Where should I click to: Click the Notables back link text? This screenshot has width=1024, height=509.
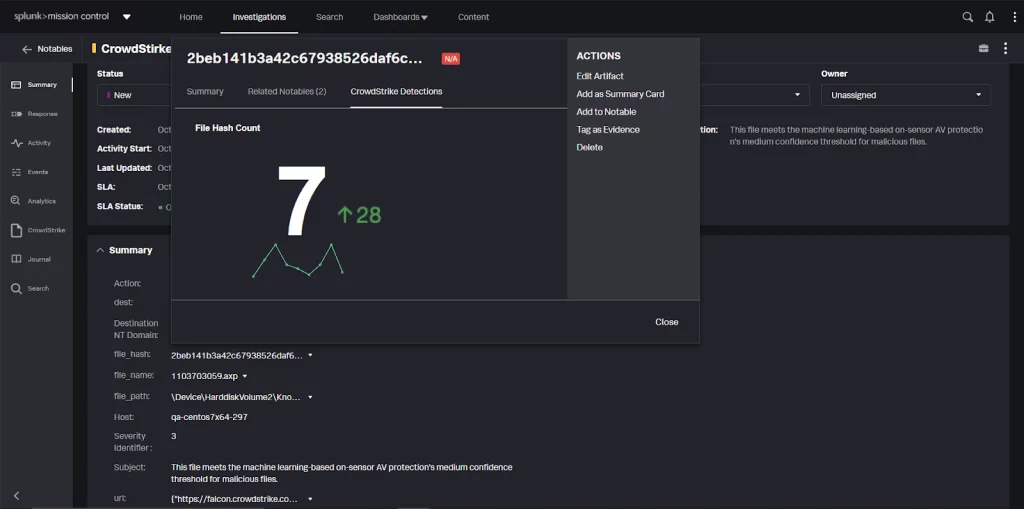coord(55,49)
